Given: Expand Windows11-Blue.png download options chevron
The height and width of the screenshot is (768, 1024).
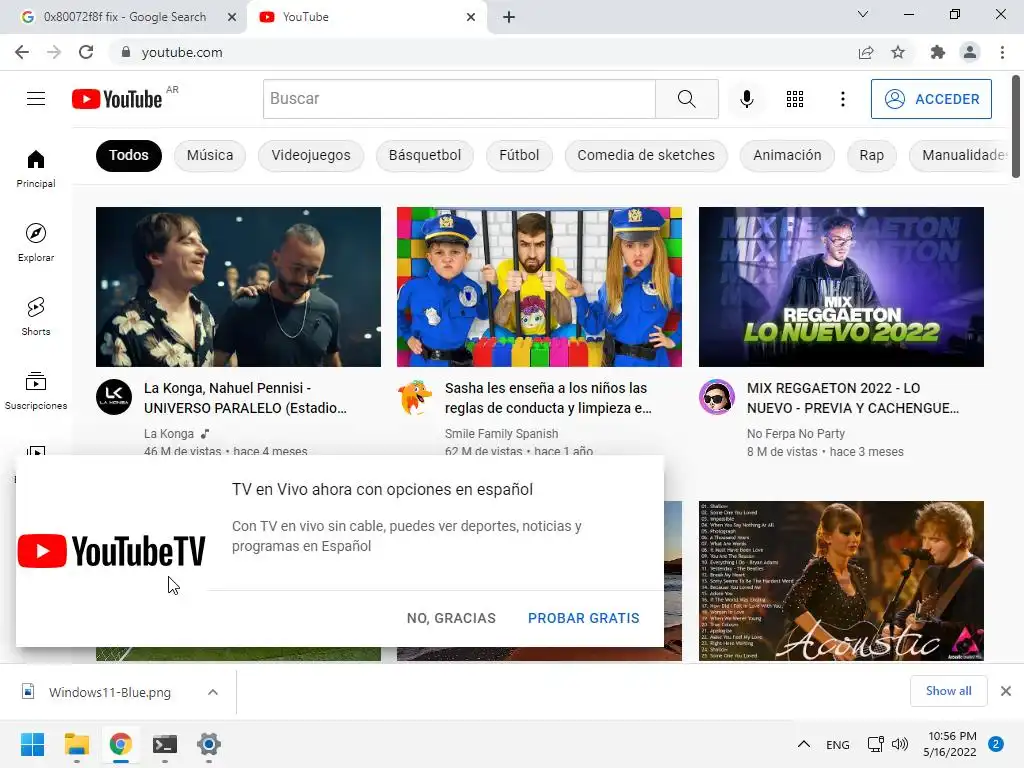Looking at the screenshot, I should tap(213, 692).
